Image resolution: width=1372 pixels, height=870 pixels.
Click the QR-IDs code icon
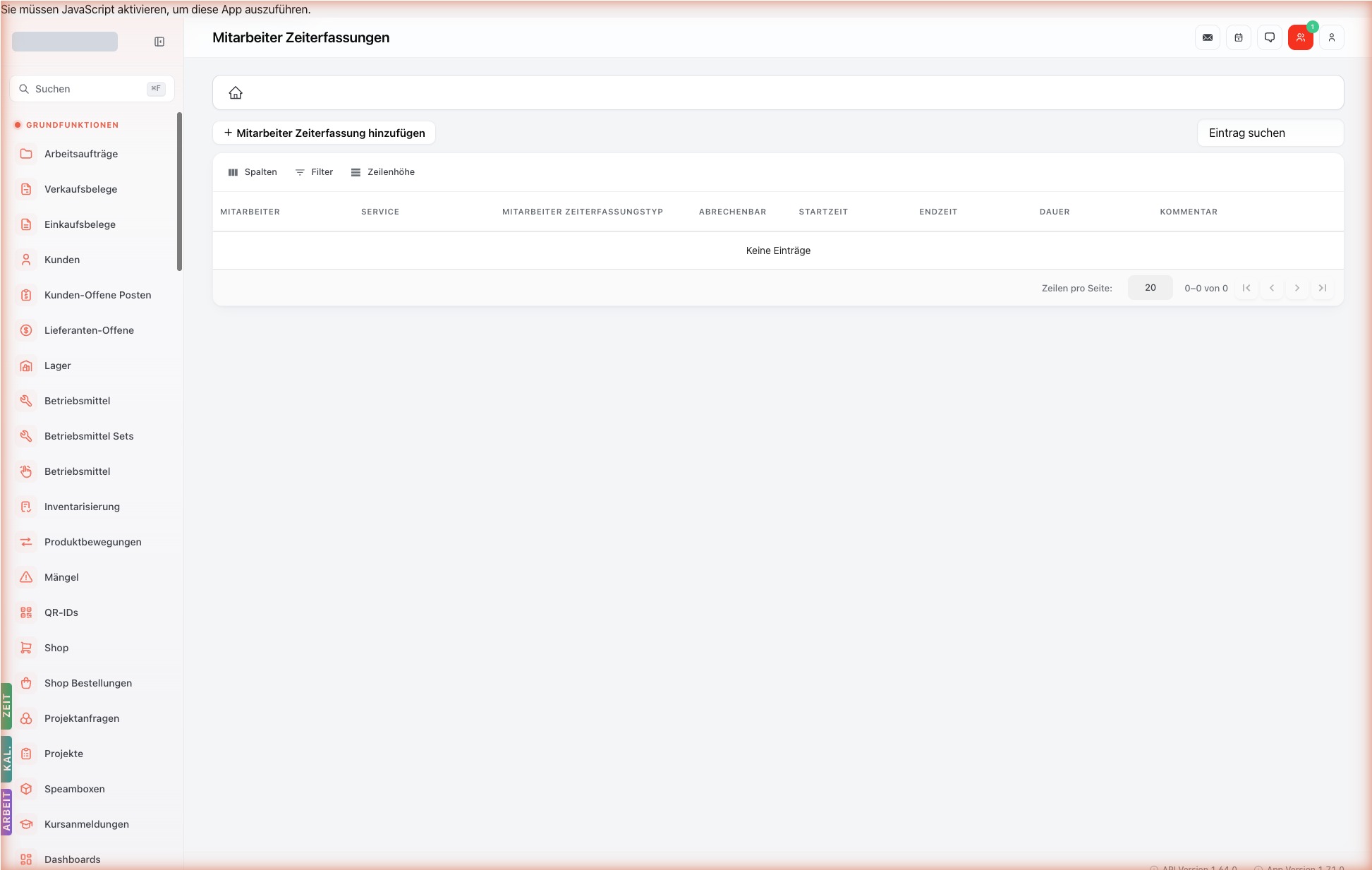click(26, 612)
